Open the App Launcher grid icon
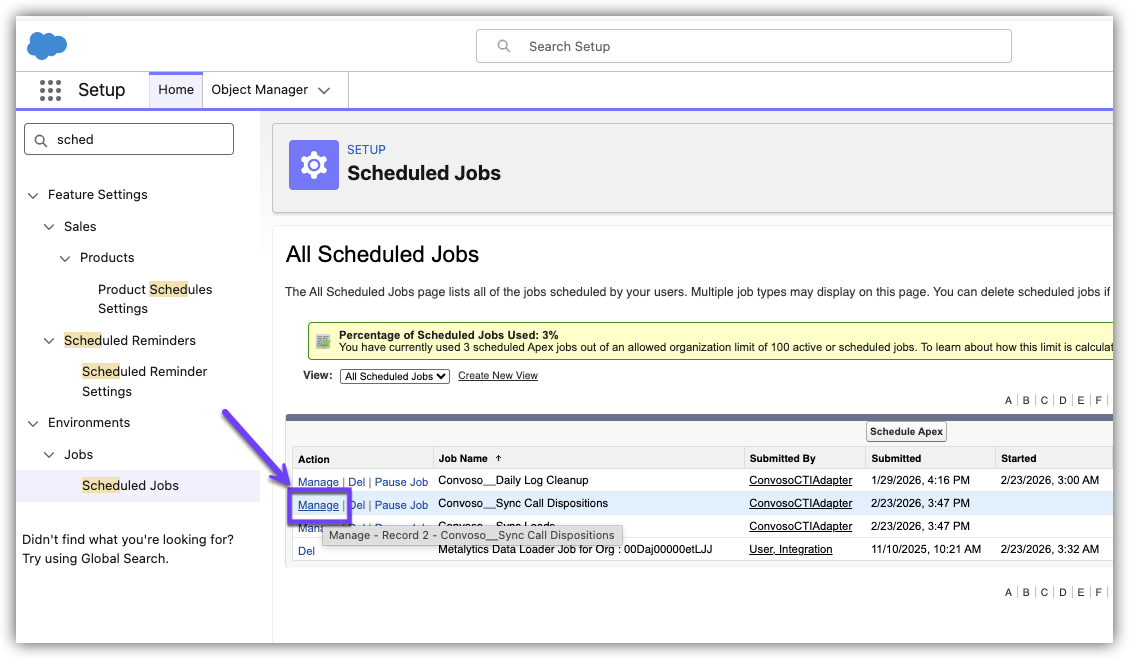 [50, 90]
